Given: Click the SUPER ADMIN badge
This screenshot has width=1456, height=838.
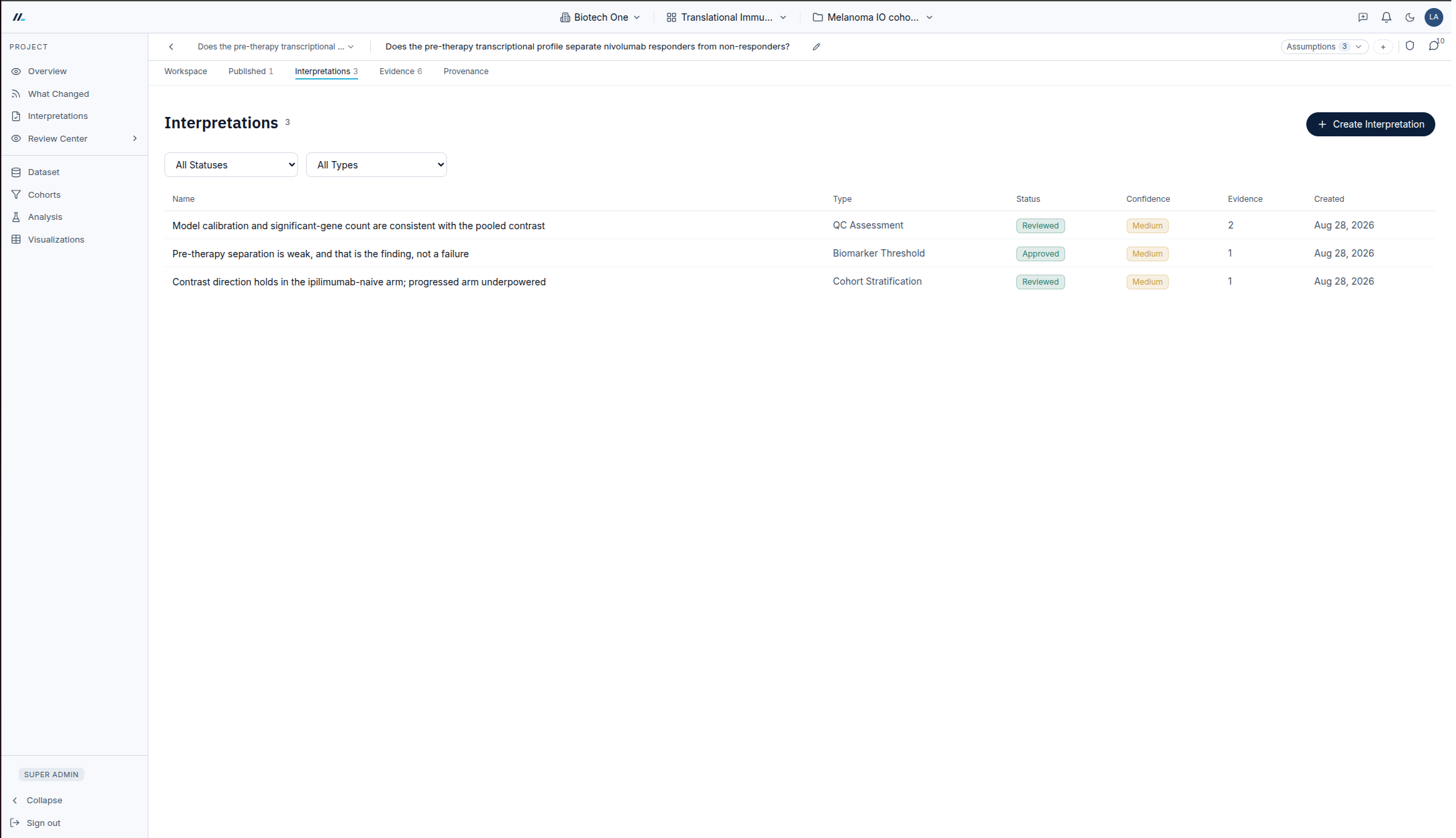Looking at the screenshot, I should (51, 775).
